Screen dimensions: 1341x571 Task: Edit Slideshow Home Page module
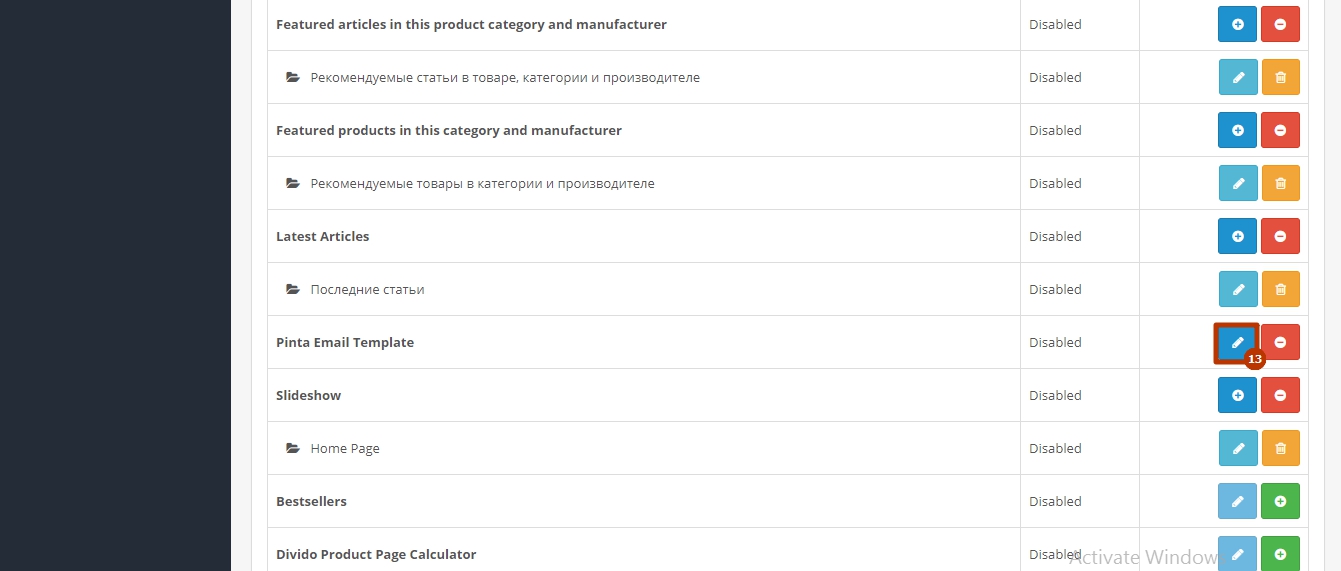pos(1237,448)
